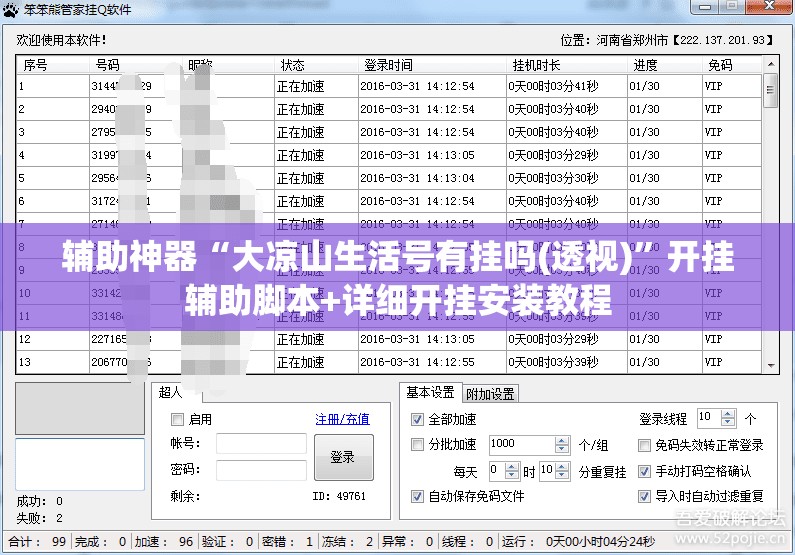Screen dimensions: 795x555
Task: Toggle 手动打码空格确认 checkbox
Action: (x=644, y=471)
